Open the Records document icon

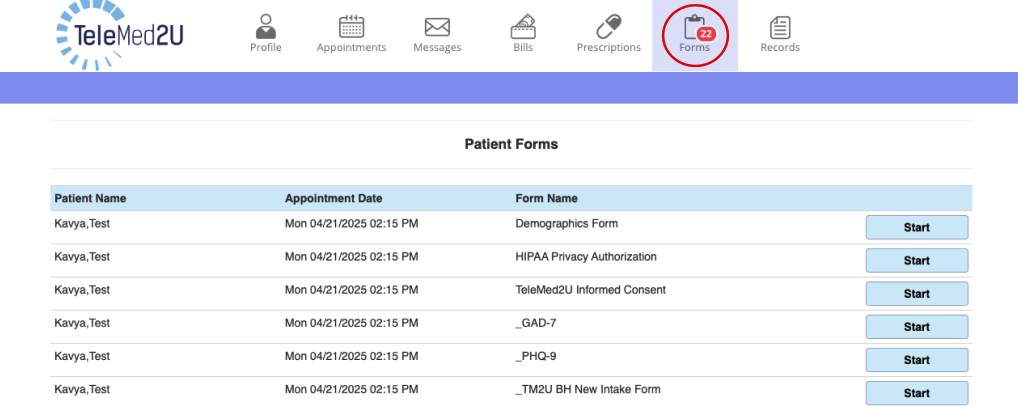[x=780, y=27]
